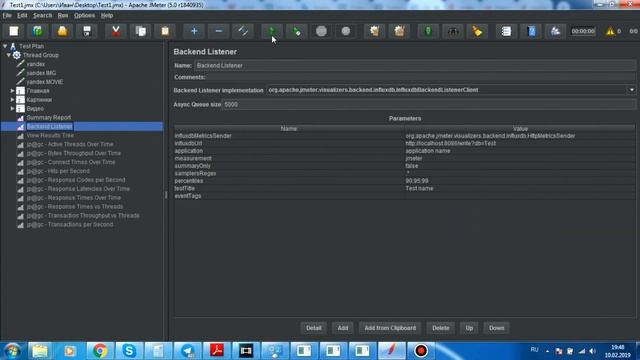Open the Options menu

point(84,16)
